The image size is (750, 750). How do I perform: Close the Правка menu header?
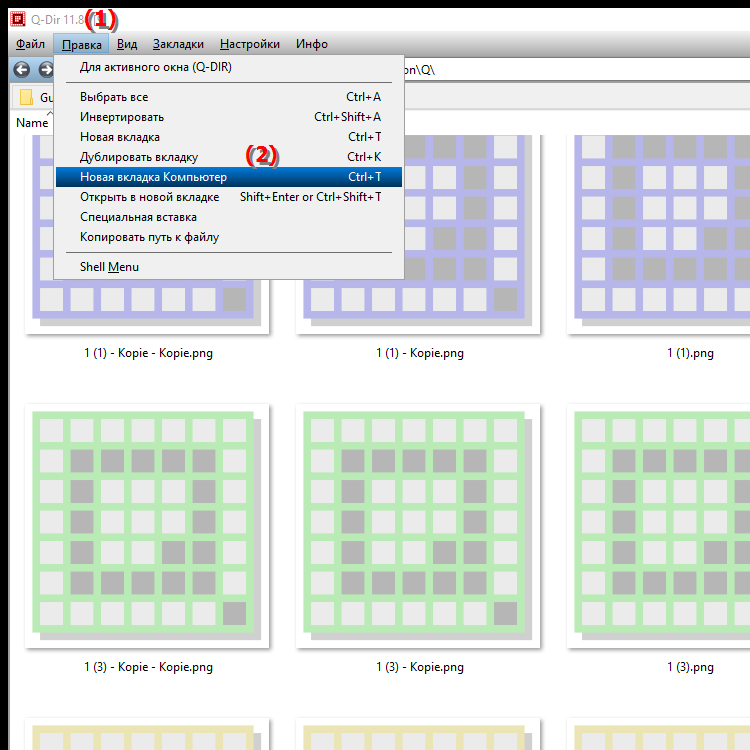81,44
